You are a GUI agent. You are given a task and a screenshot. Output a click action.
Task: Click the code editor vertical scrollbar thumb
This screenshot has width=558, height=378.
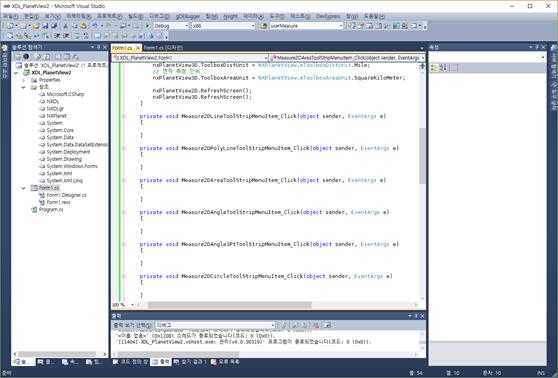422,156
